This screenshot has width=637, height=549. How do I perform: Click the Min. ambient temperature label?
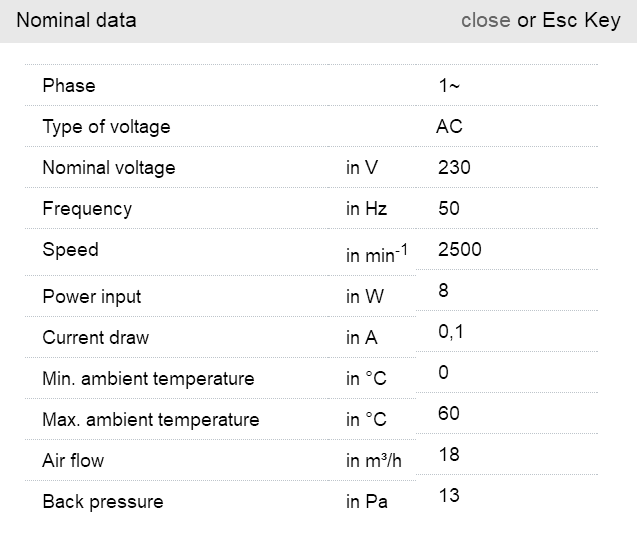tap(148, 379)
